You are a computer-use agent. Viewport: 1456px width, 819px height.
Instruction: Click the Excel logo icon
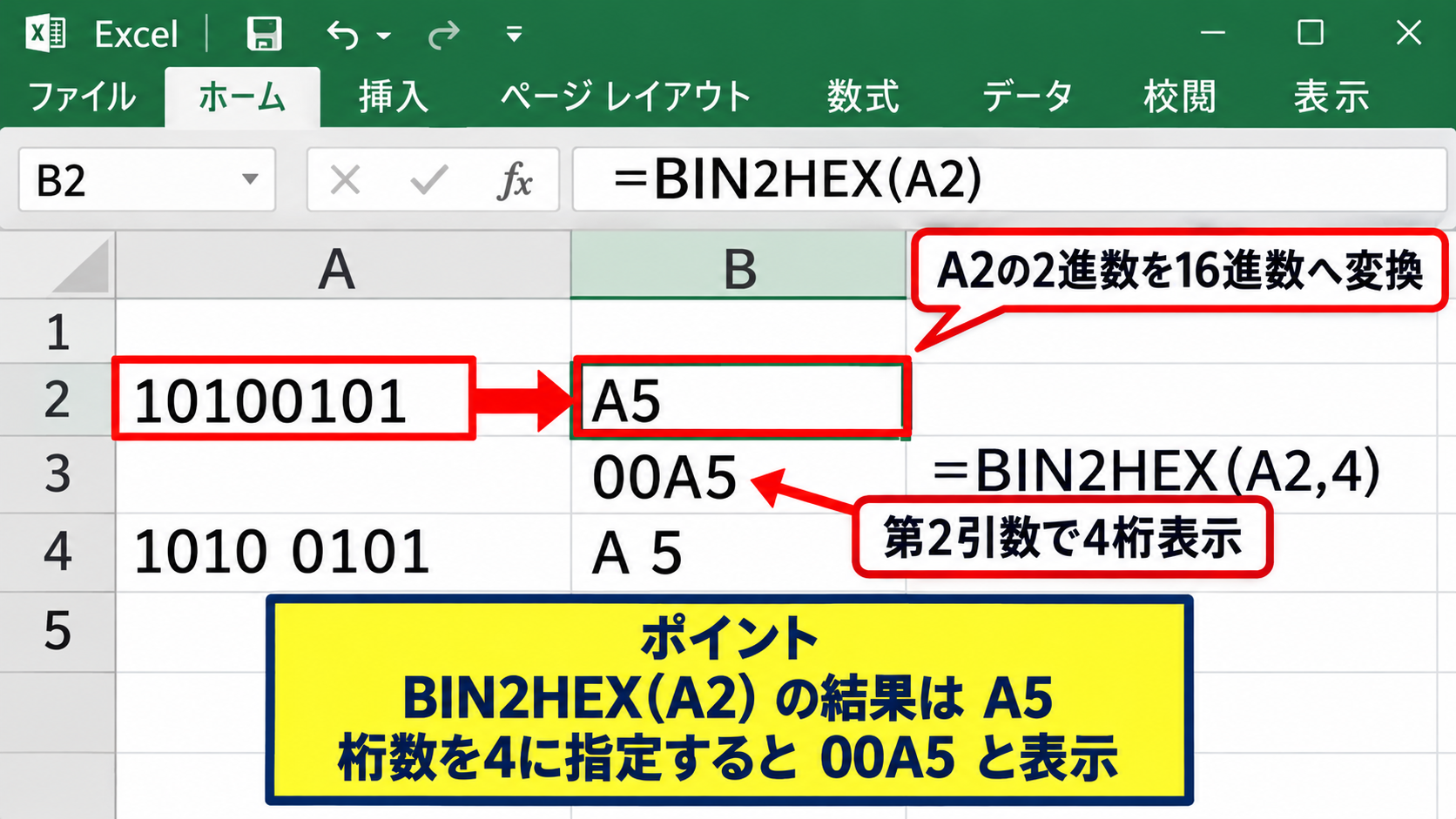click(45, 34)
